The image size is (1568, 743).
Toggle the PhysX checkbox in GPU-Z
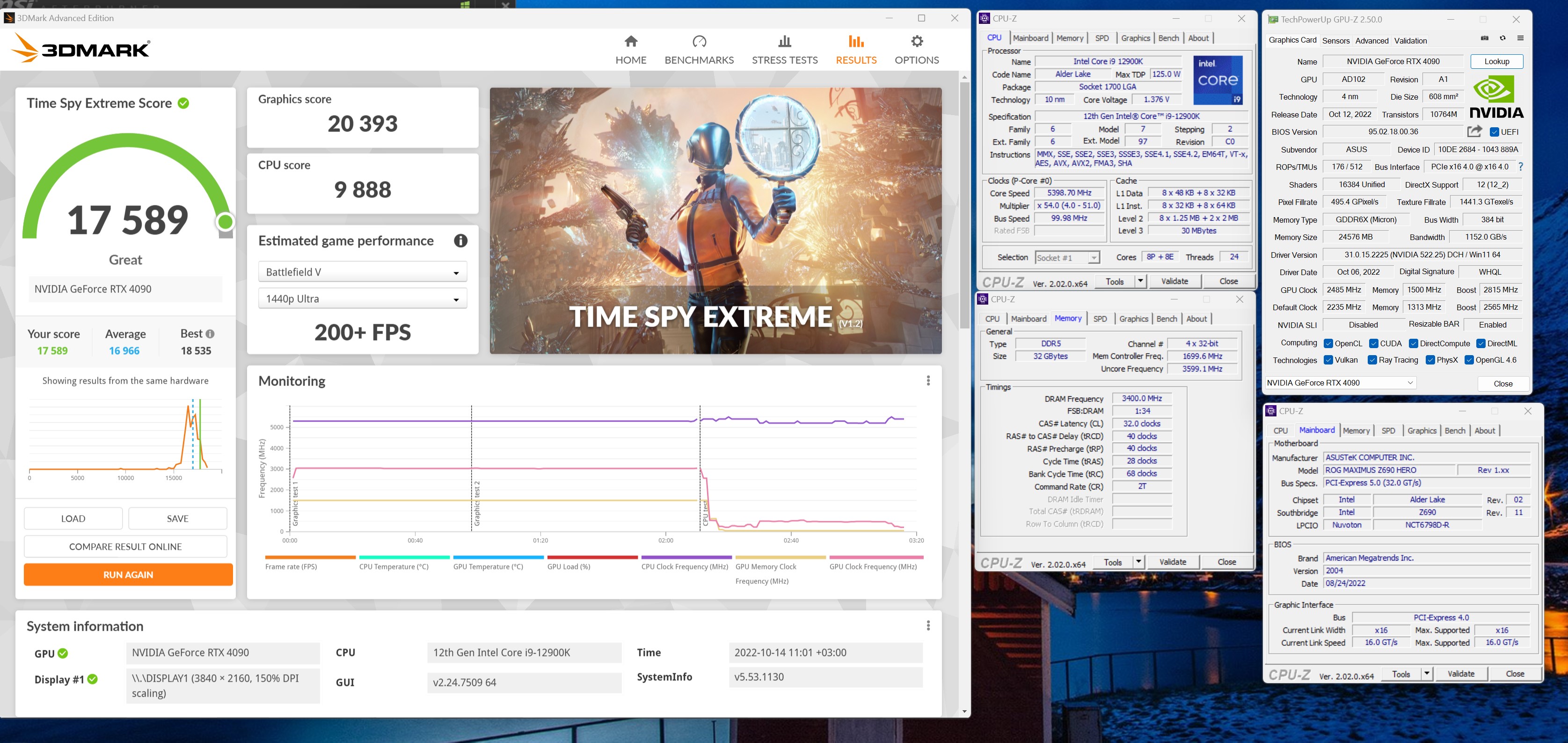[x=1430, y=360]
